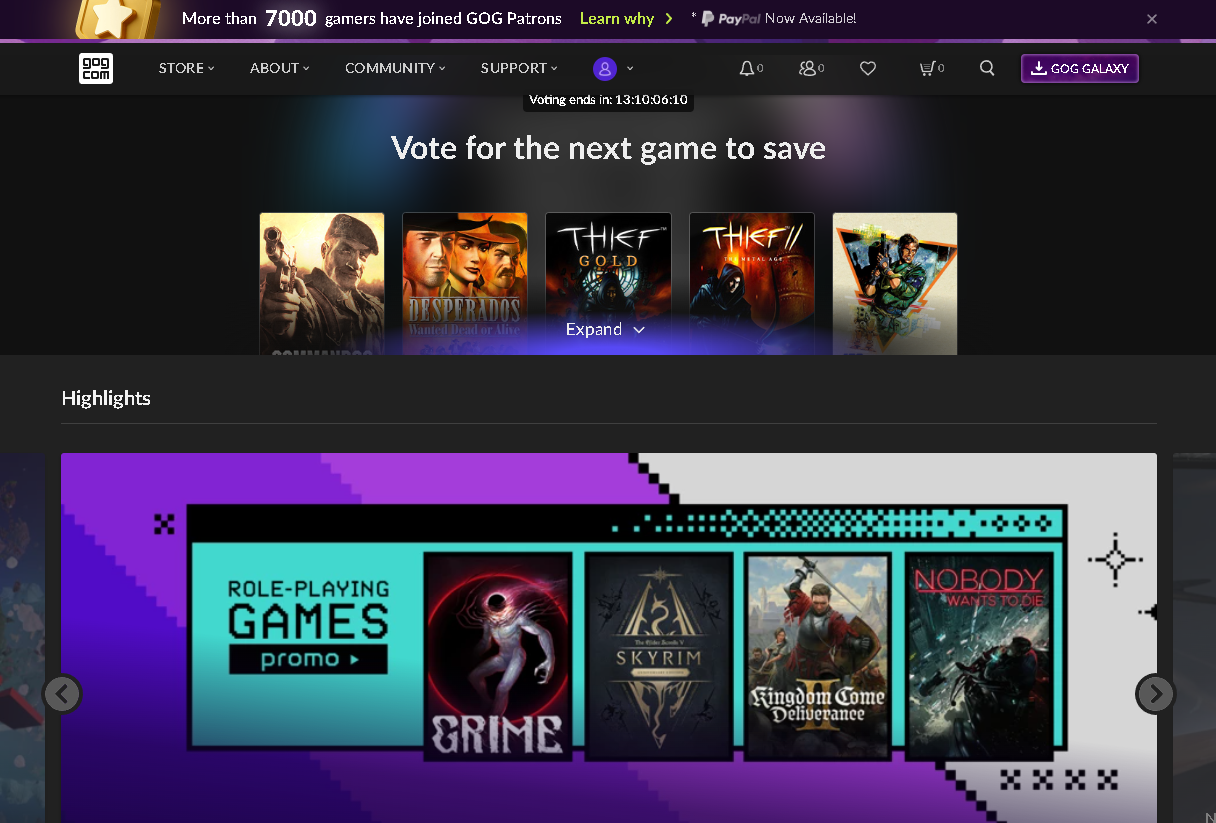Open the user account avatar
Screen dimensions: 1216x823
(x=604, y=68)
